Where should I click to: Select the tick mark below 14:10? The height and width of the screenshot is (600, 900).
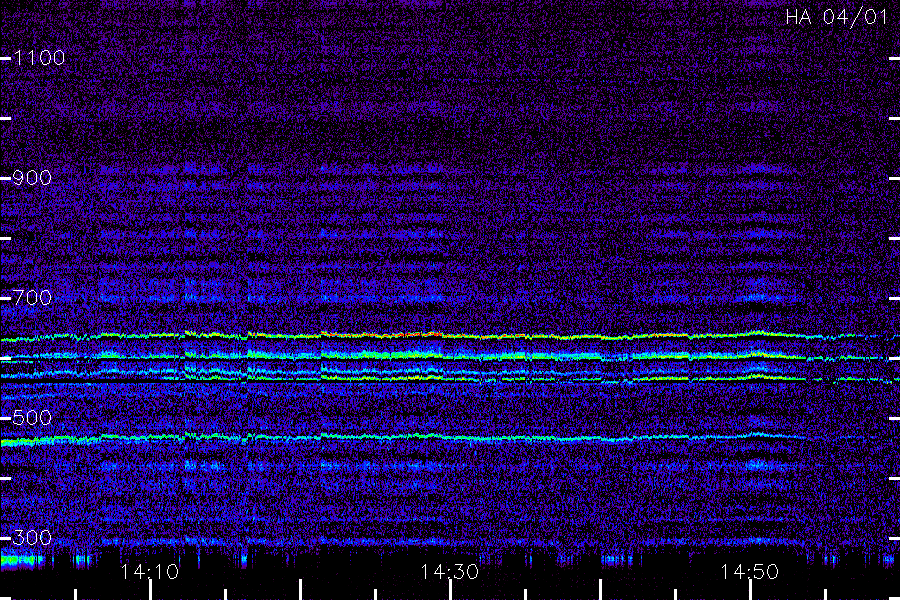(150, 590)
